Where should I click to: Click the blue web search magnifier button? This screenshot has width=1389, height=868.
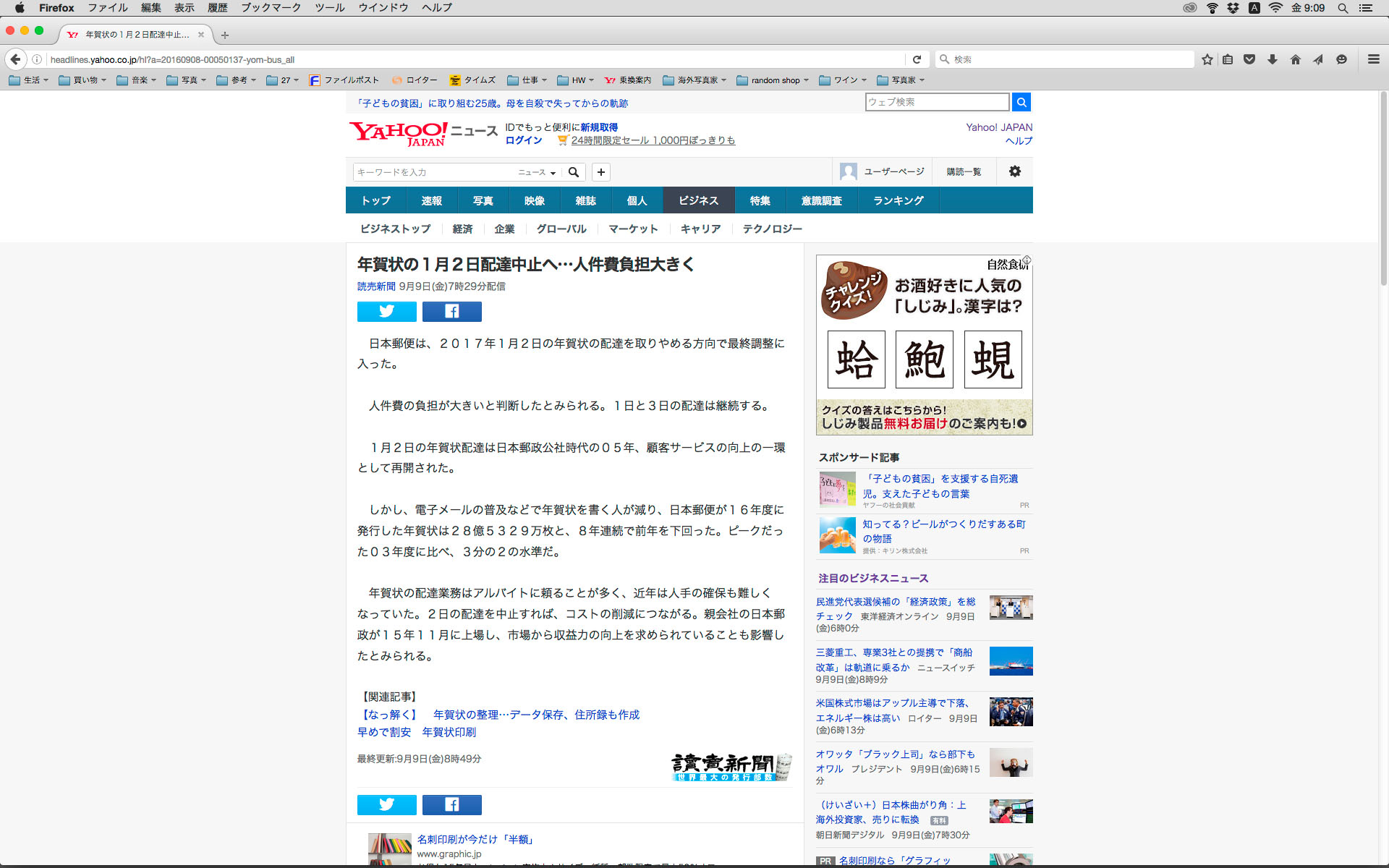click(1021, 102)
